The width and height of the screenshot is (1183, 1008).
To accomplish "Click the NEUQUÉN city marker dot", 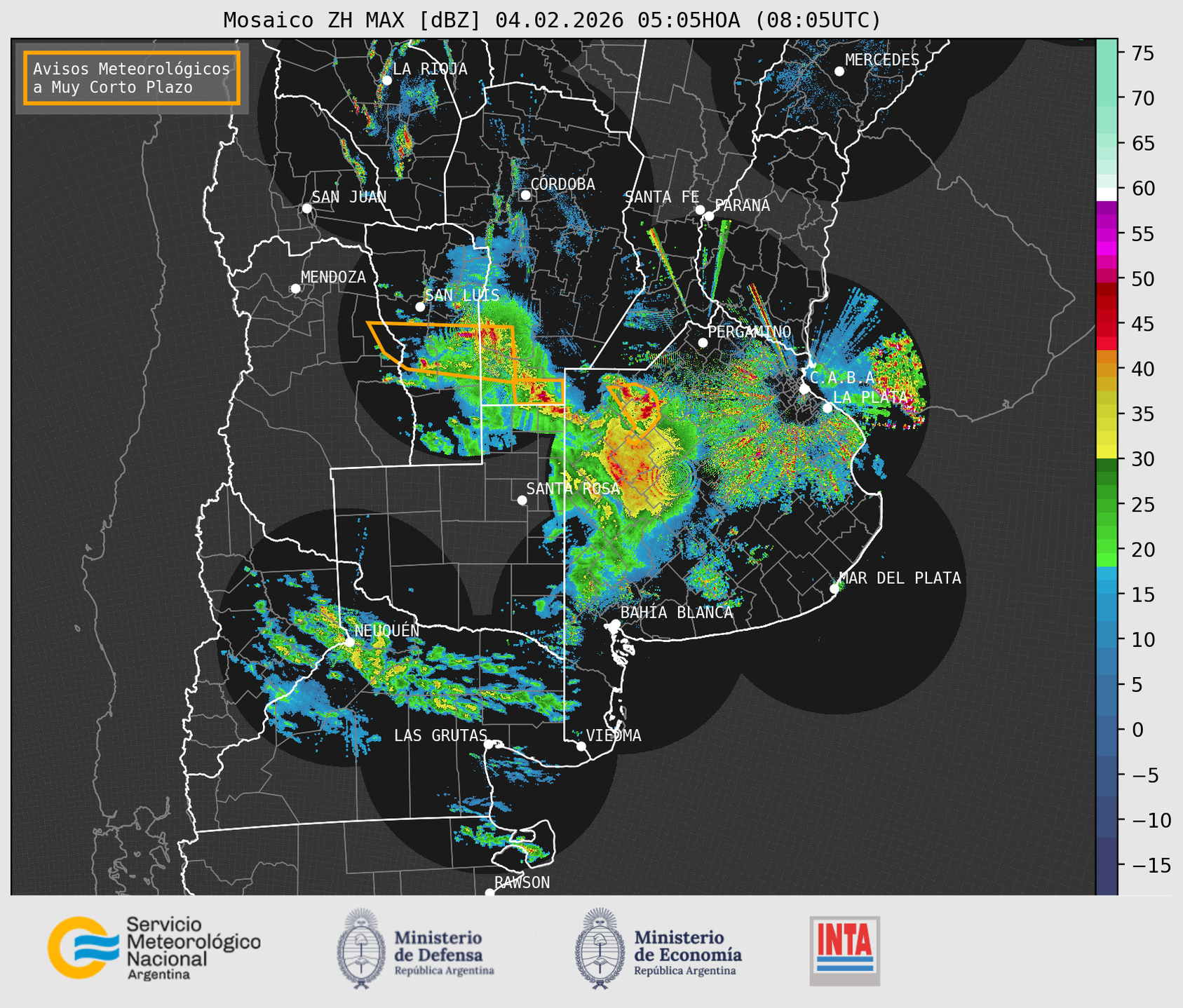I will pyautogui.click(x=349, y=641).
